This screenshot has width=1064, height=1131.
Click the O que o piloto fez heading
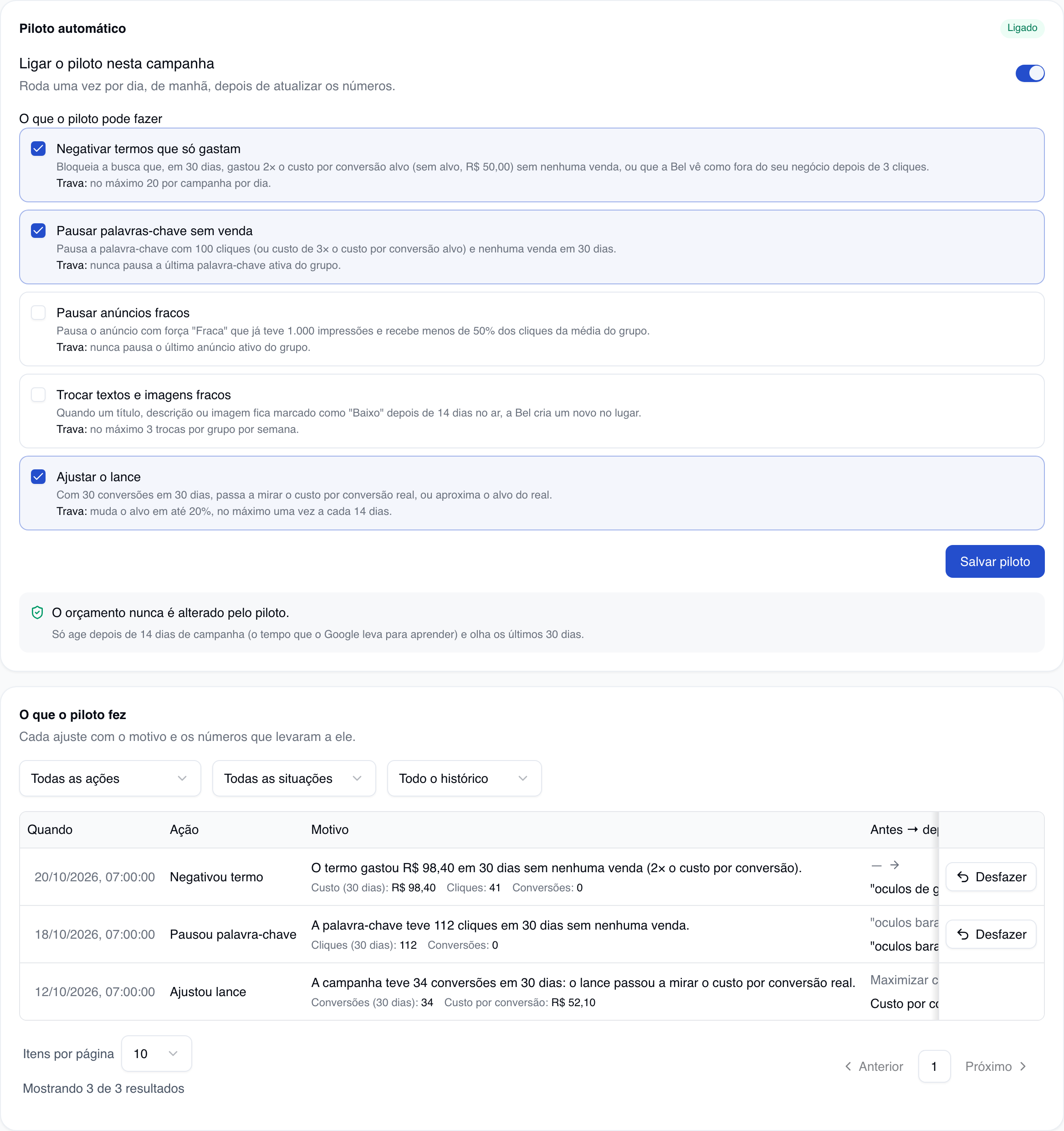tap(72, 714)
